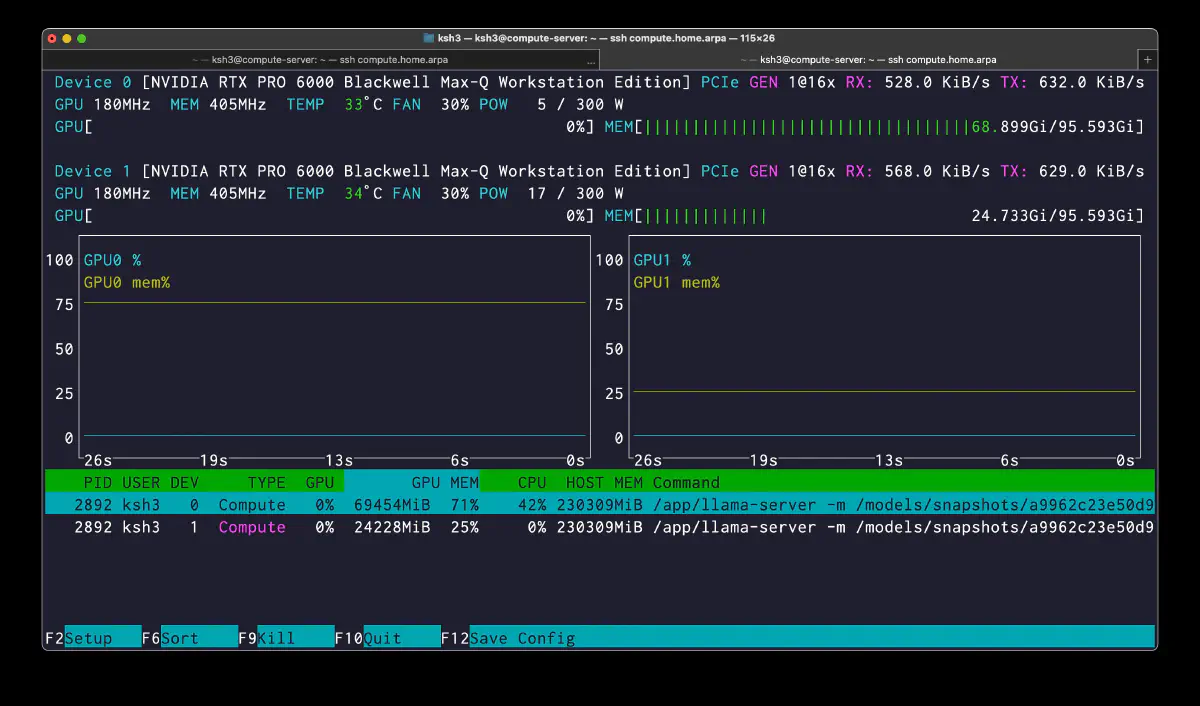
Task: Click the ellipsis activity indicator on first tab
Action: pos(590,60)
